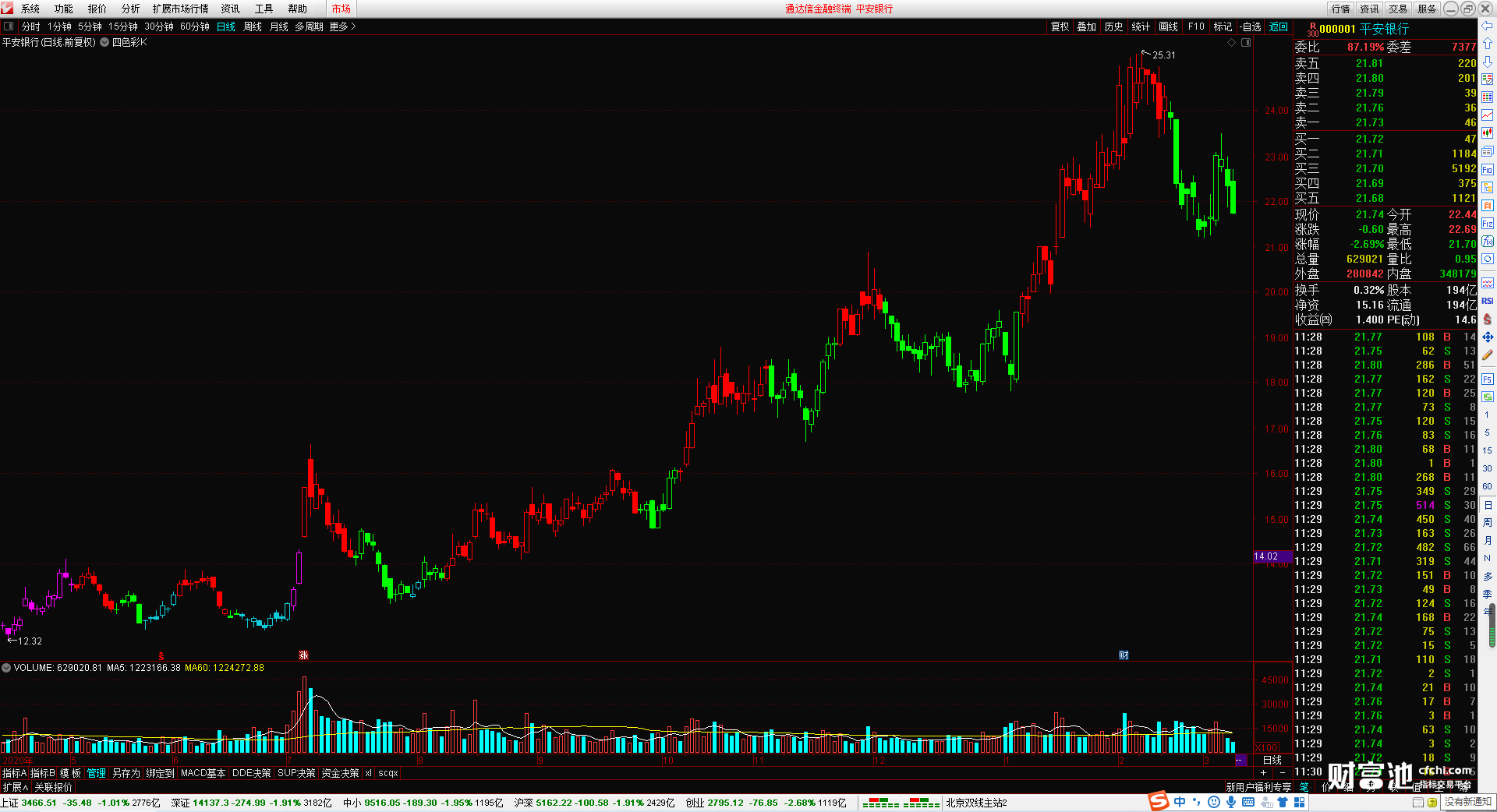Switch chart period to 日线
The height and width of the screenshot is (812, 1497).
click(x=226, y=26)
